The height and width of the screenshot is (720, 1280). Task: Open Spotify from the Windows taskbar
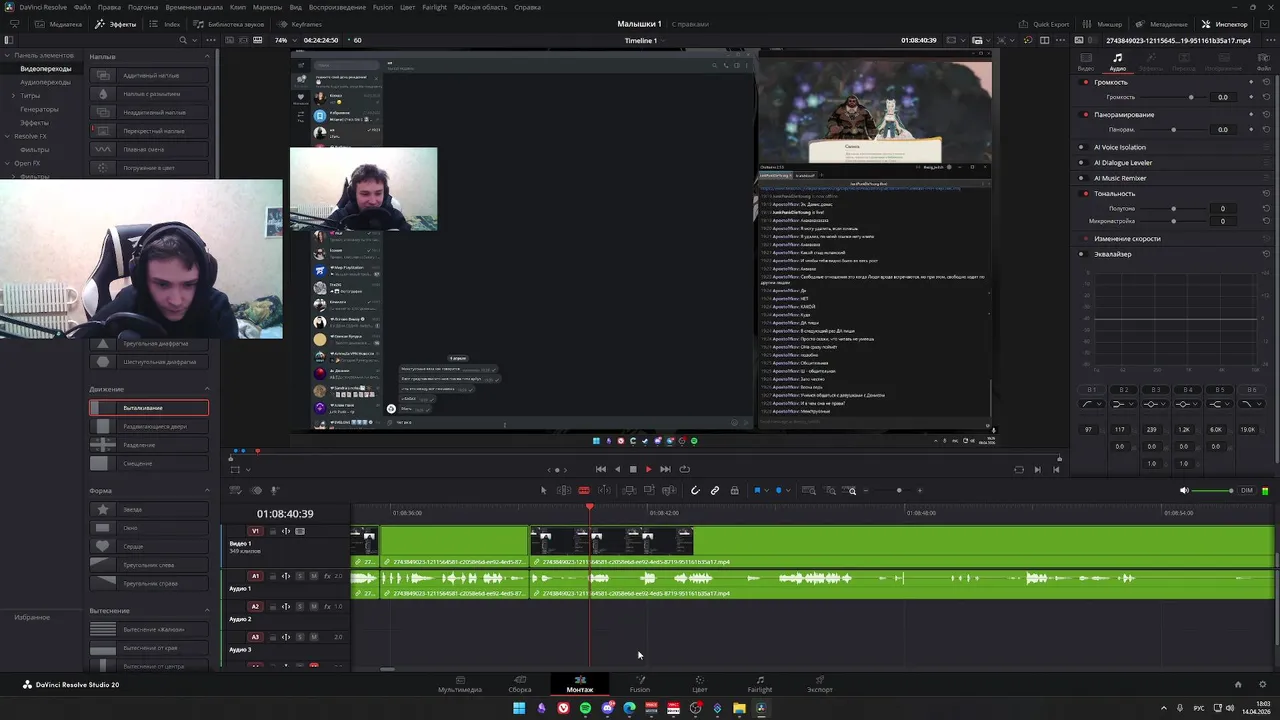coord(585,708)
